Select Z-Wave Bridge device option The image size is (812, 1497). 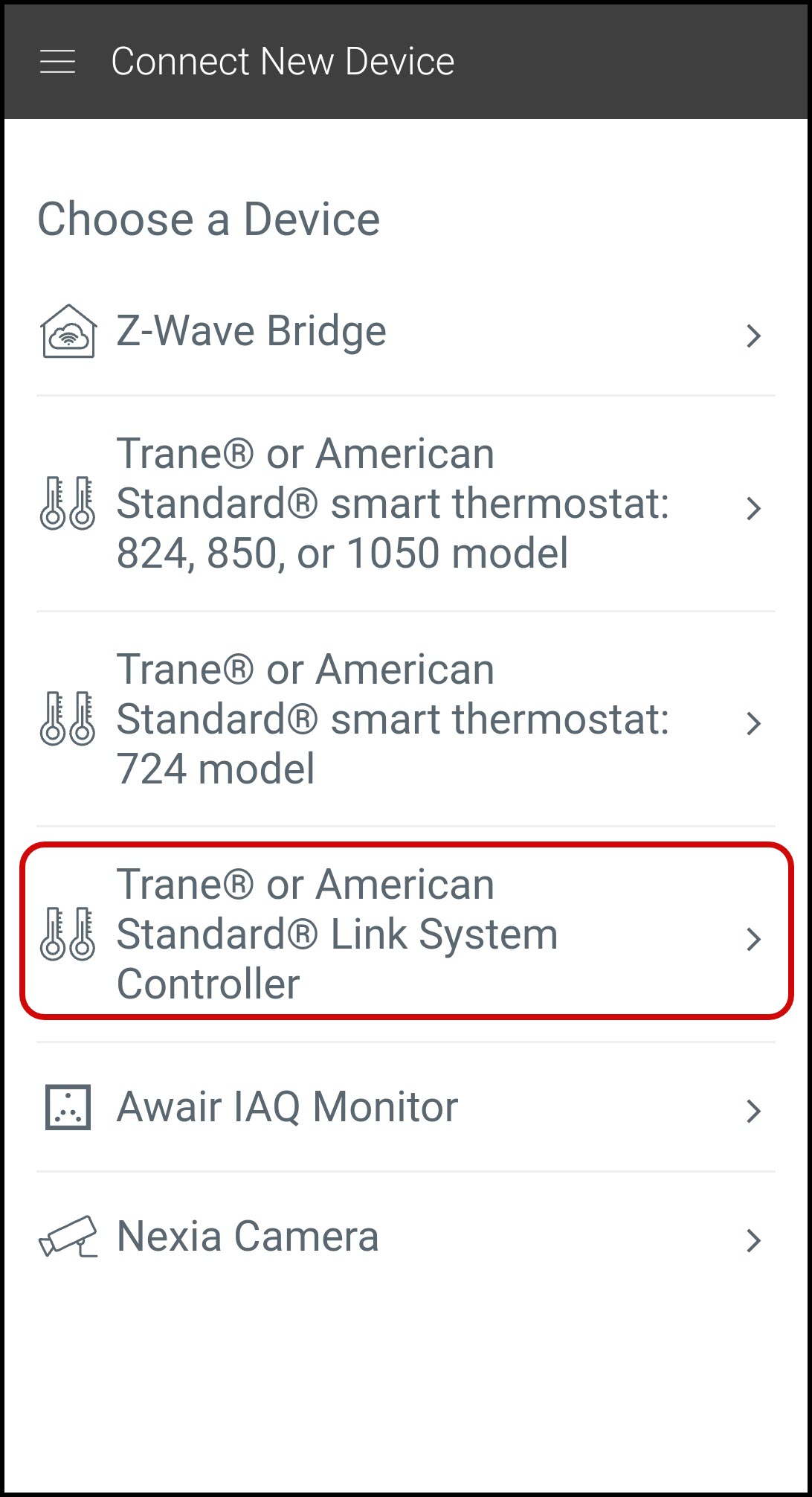251,332
